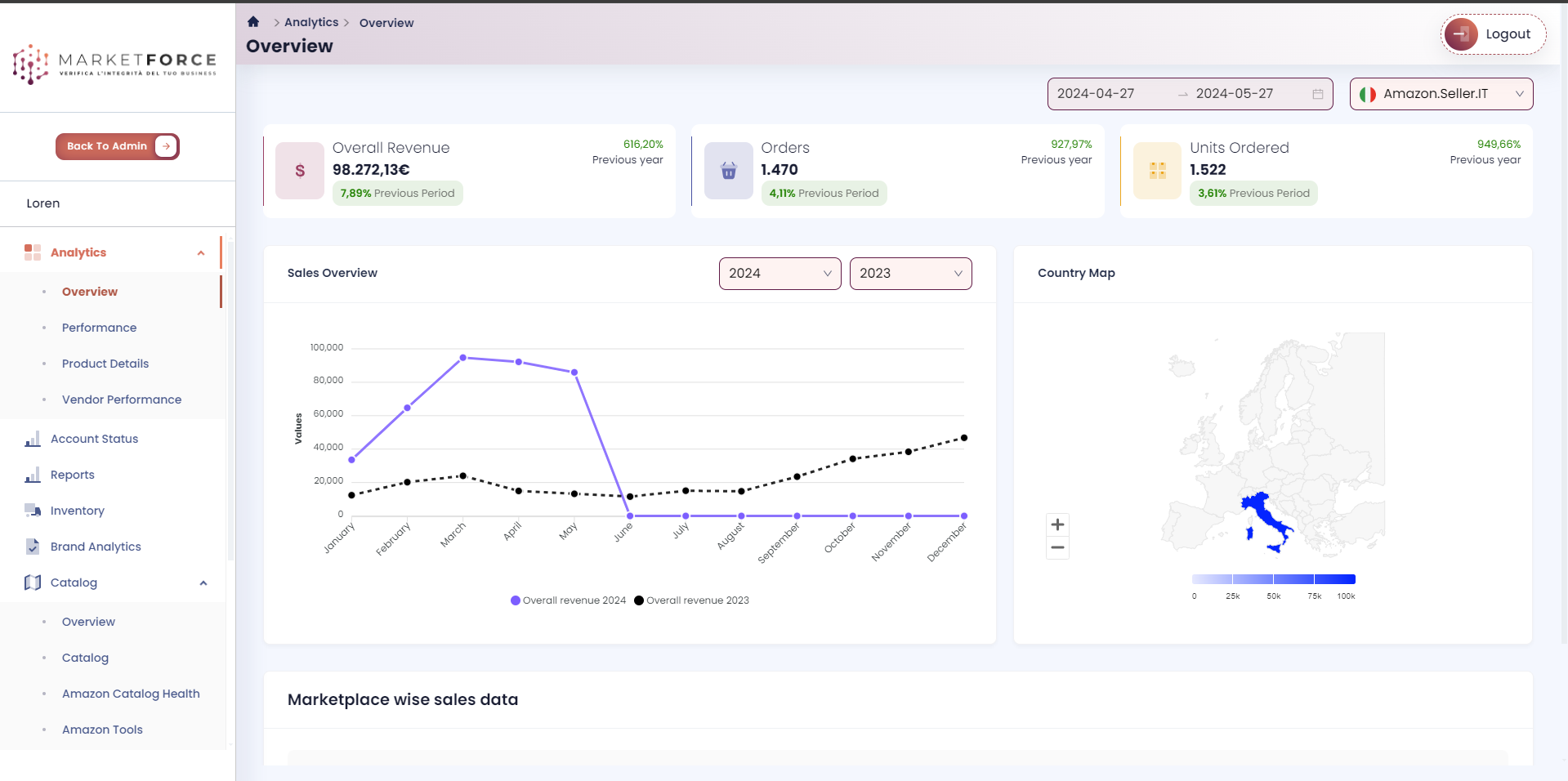1568x781 pixels.
Task: Toggle the Overall revenue 2023 legend entry
Action: 692,600
